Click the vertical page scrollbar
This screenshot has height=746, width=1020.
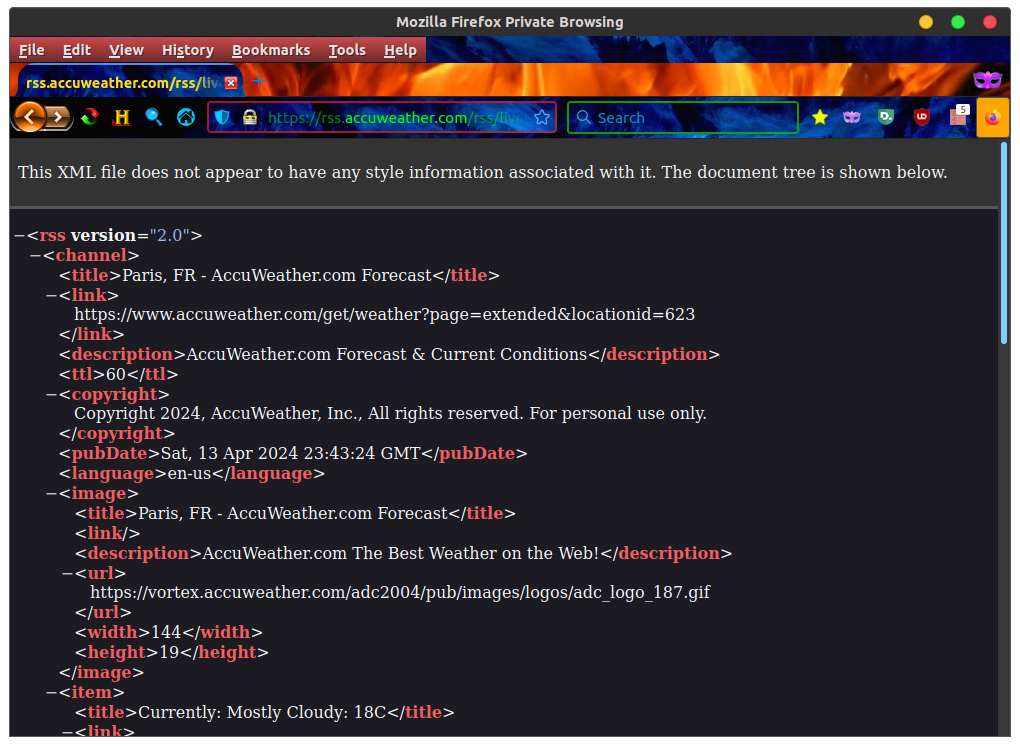tap(1004, 243)
